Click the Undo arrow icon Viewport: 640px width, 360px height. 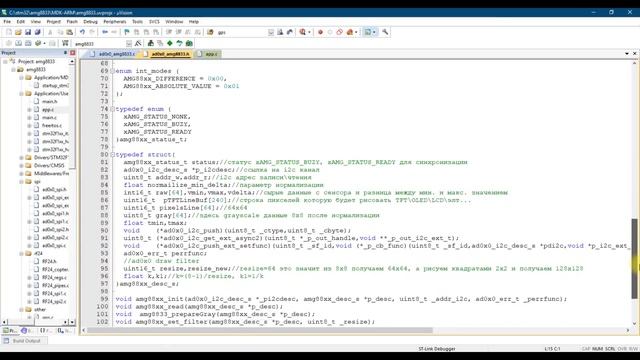82,32
